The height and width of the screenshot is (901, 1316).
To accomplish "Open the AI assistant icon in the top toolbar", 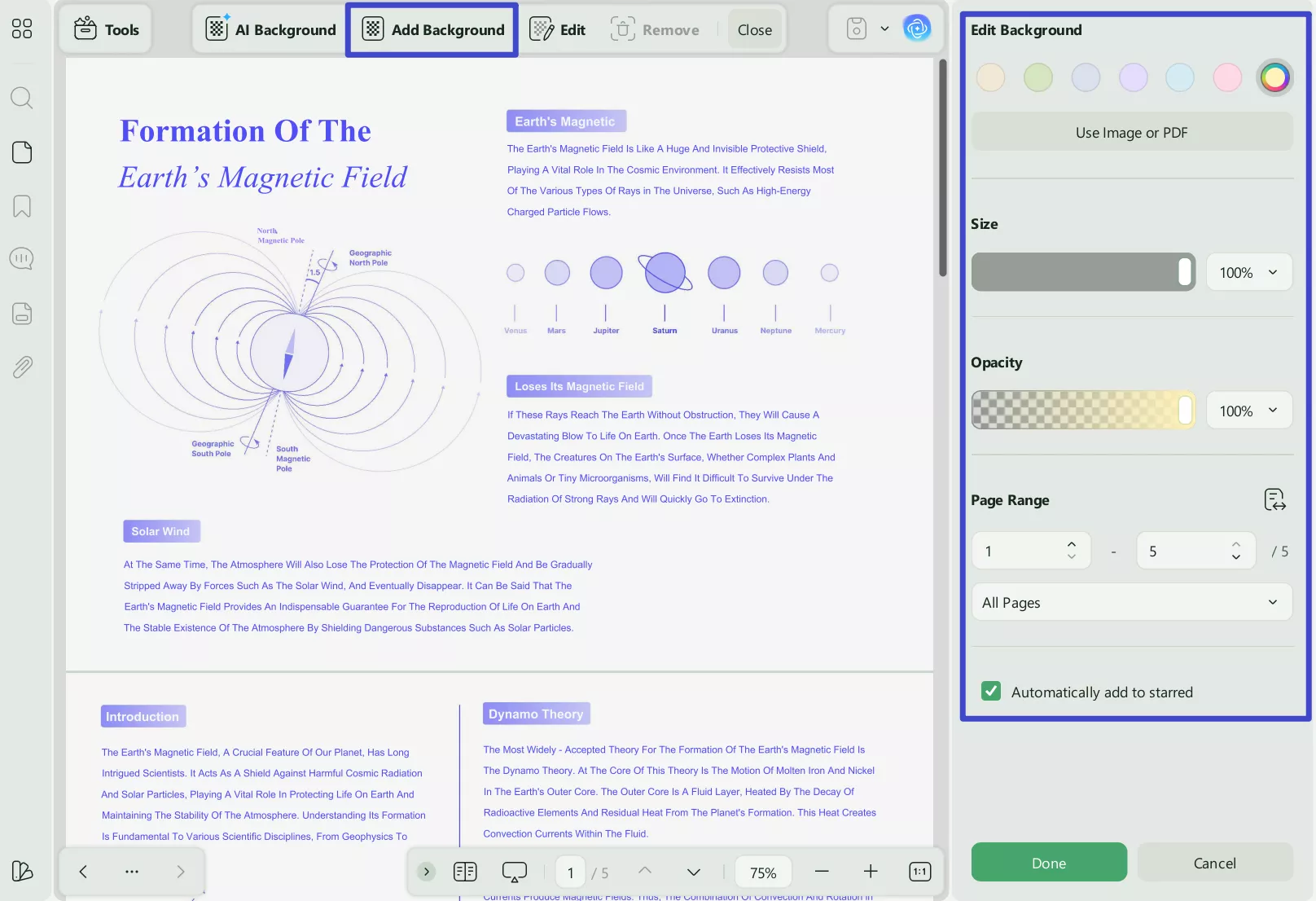I will point(917,29).
